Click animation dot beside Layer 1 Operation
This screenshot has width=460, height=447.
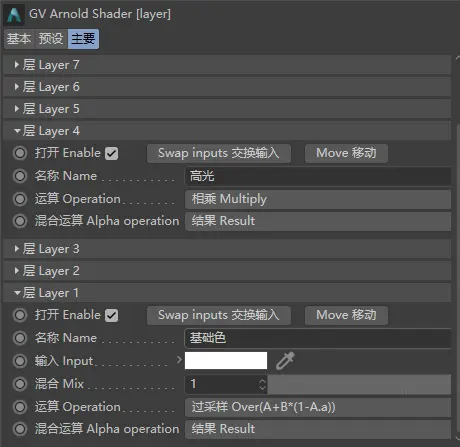click(20, 407)
